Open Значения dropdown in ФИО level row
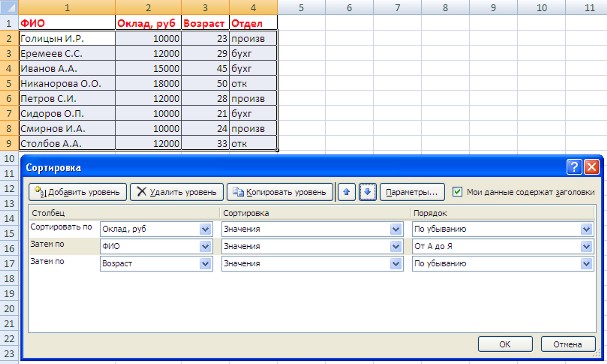This screenshot has width=607, height=364. tap(396, 246)
